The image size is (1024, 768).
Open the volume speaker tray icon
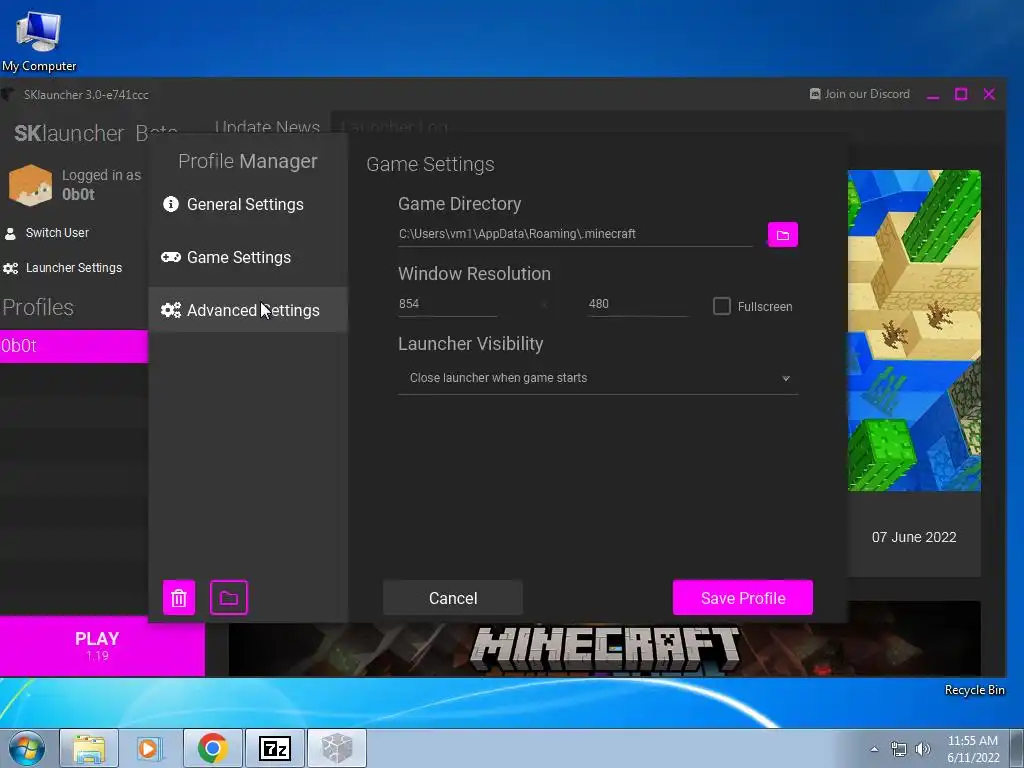pyautogui.click(x=923, y=749)
